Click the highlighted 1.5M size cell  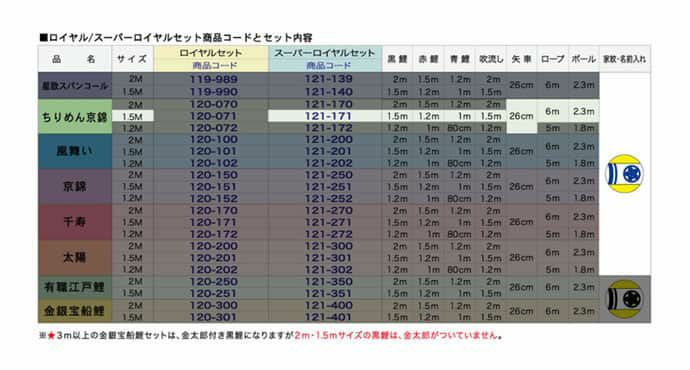coord(132,117)
